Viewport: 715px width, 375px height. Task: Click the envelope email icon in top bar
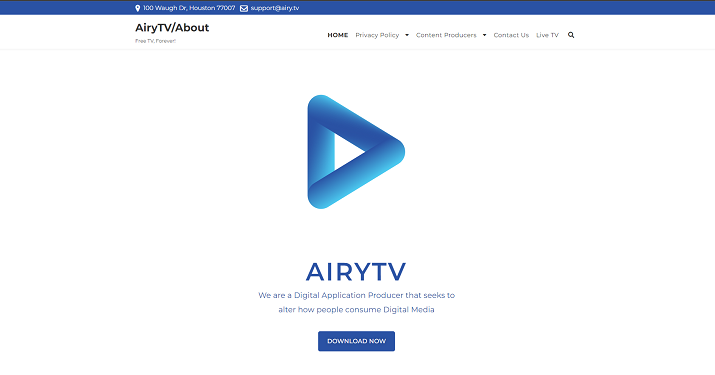244,8
